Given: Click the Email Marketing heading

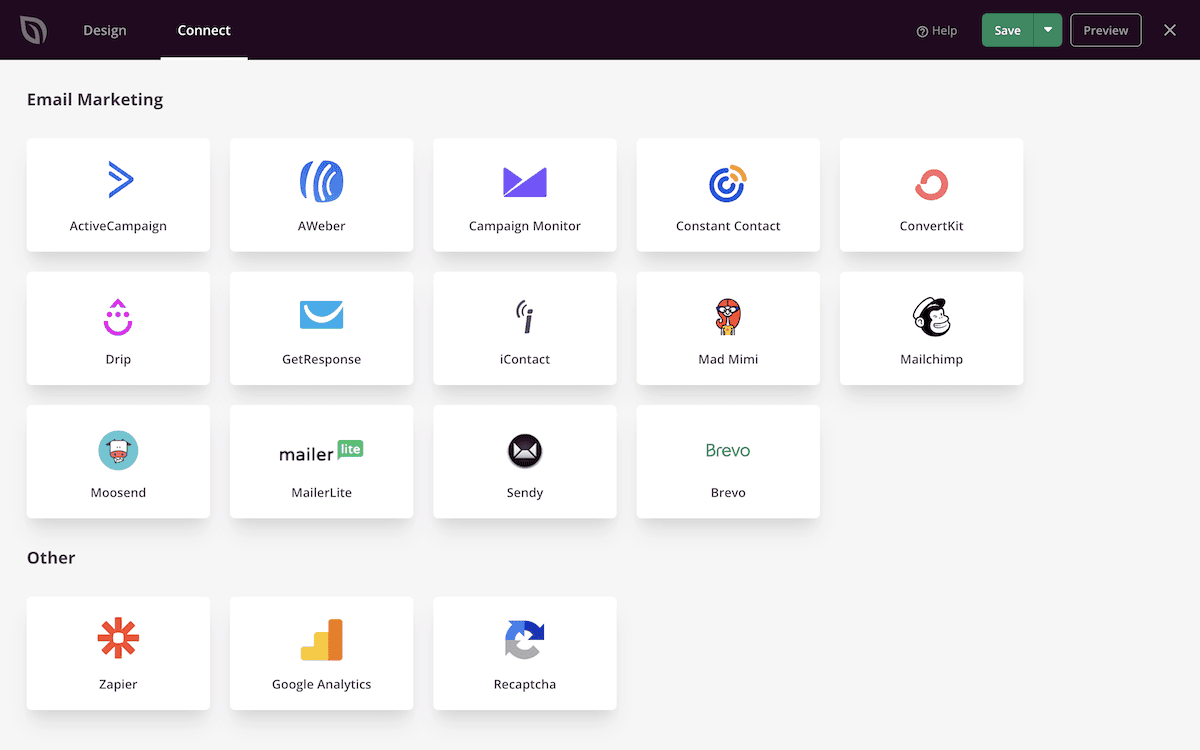Looking at the screenshot, I should [95, 99].
